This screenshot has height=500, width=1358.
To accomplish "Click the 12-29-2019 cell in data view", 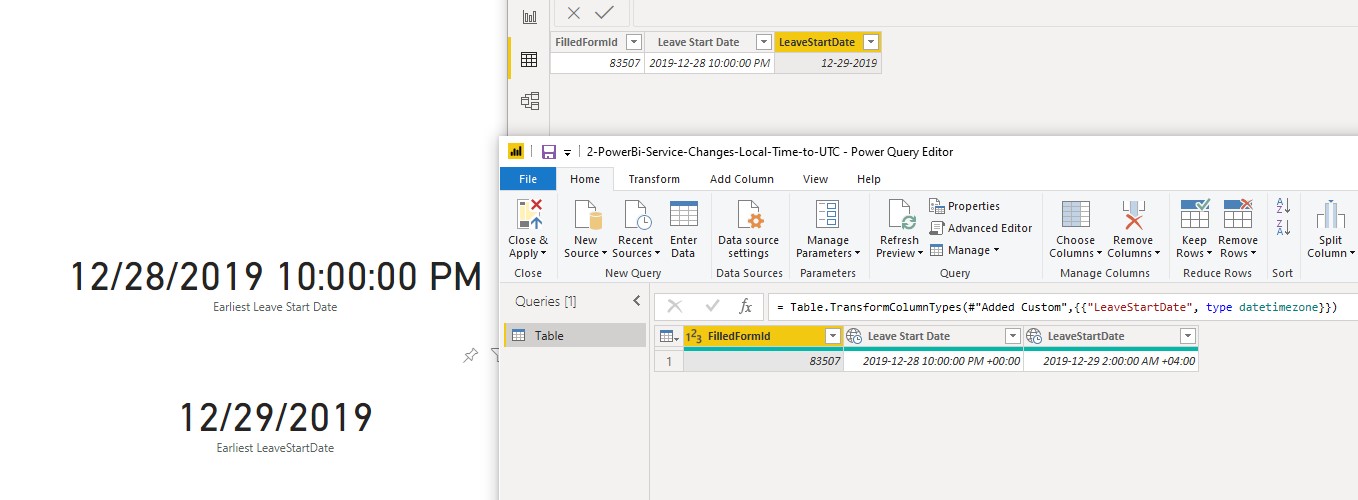I will (828, 63).
